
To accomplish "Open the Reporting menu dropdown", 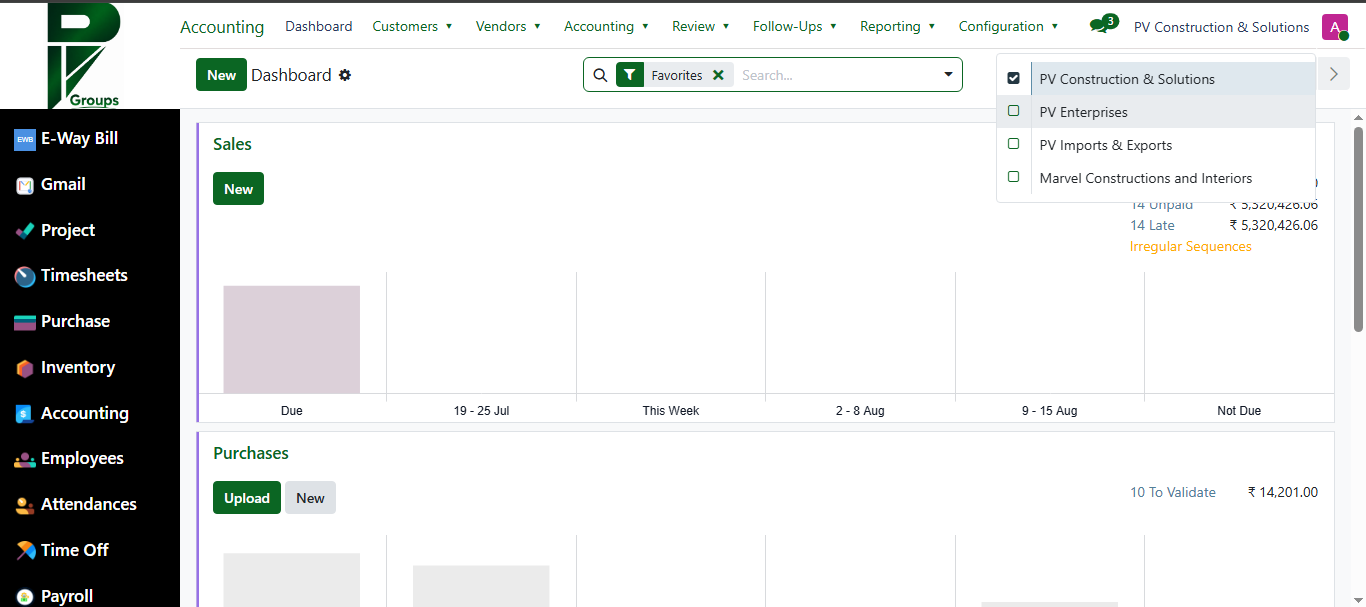I will point(897,26).
